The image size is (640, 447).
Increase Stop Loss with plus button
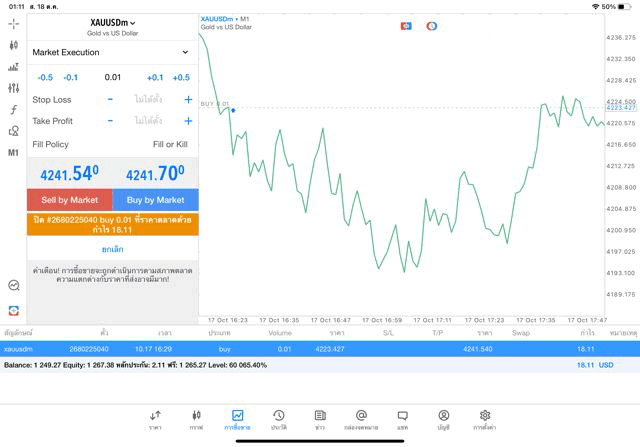[x=188, y=100]
